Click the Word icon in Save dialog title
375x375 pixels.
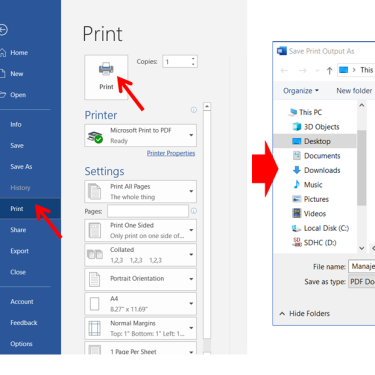(x=282, y=51)
